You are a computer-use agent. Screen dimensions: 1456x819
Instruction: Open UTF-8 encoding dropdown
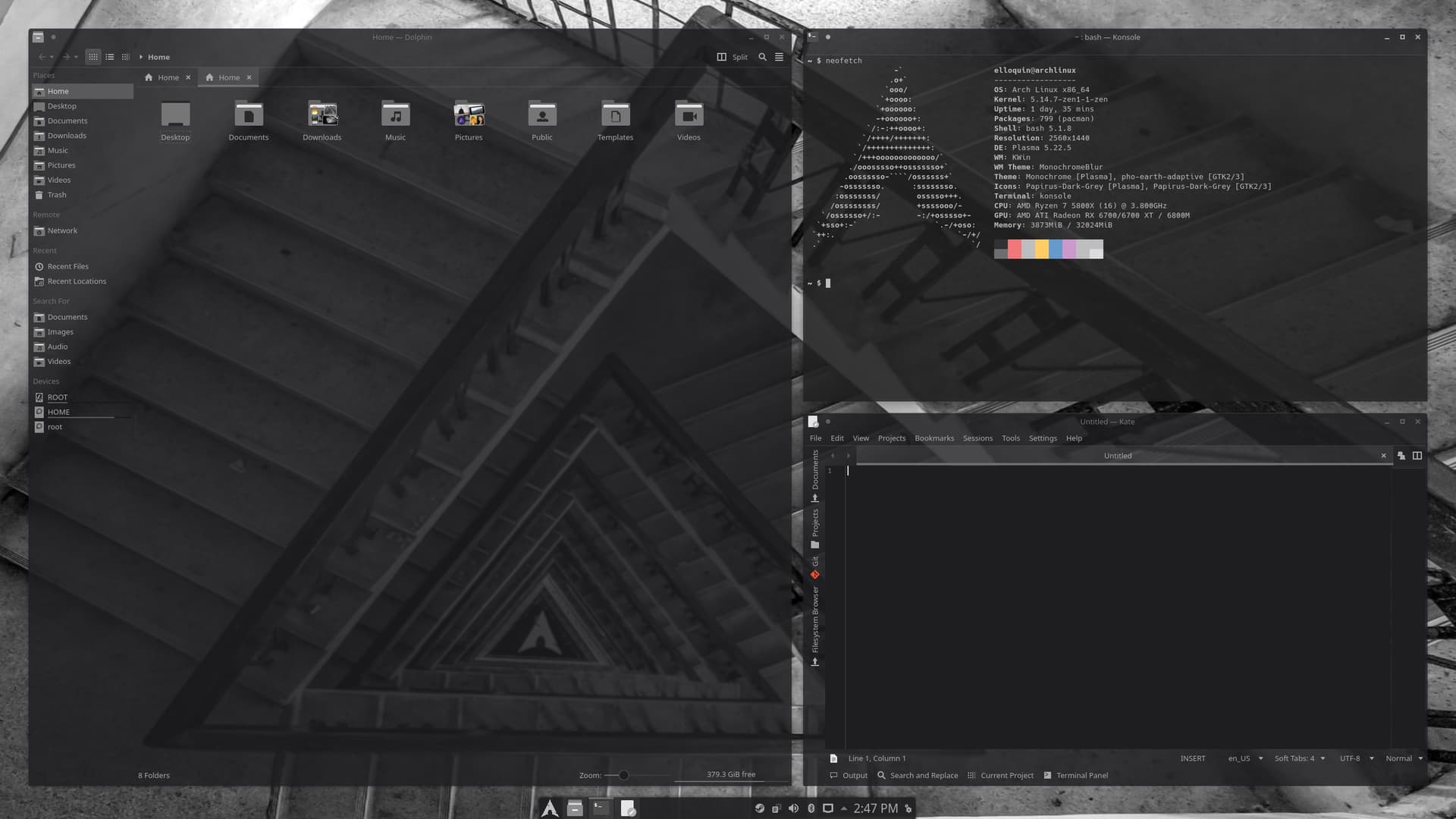pyautogui.click(x=1357, y=758)
